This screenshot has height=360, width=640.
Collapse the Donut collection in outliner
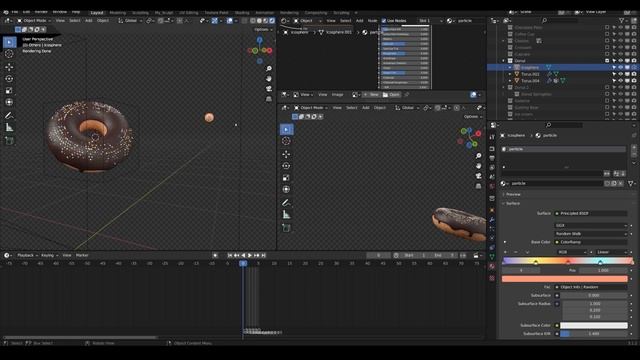(x=504, y=61)
